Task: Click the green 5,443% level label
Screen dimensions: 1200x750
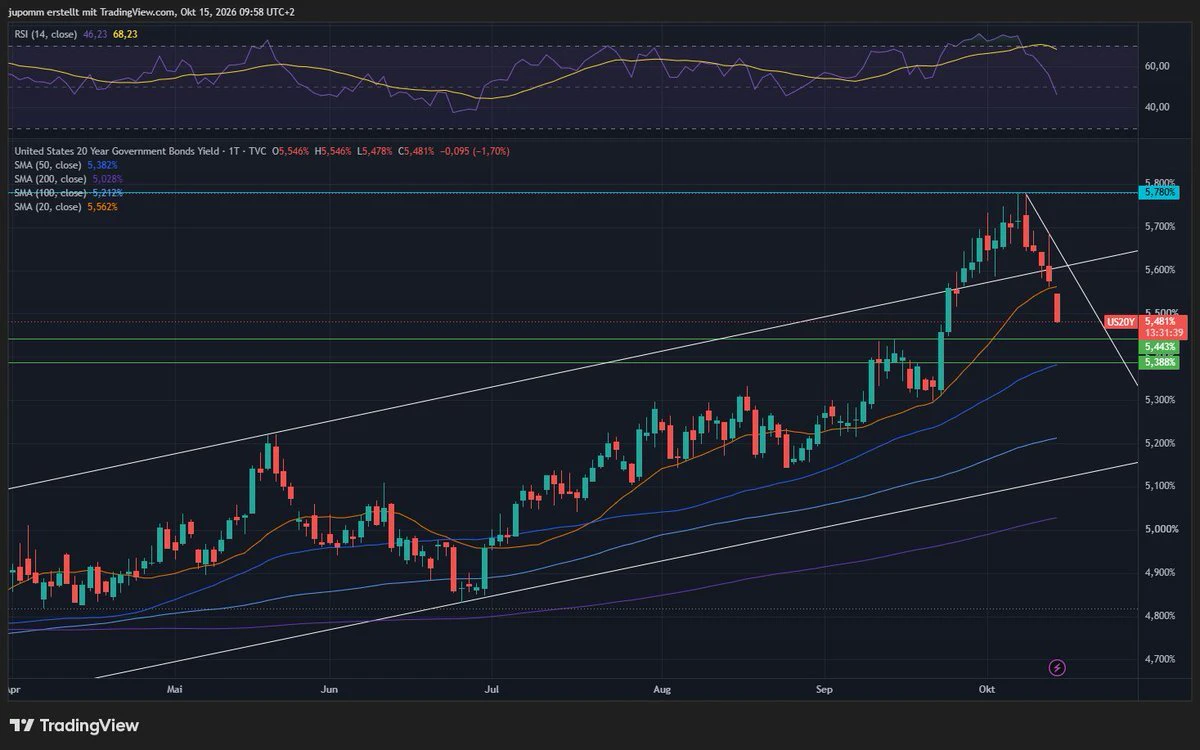Action: (x=1159, y=346)
